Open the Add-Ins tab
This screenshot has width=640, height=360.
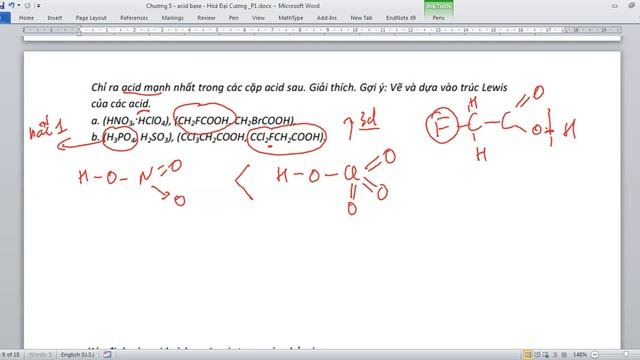coord(327,18)
